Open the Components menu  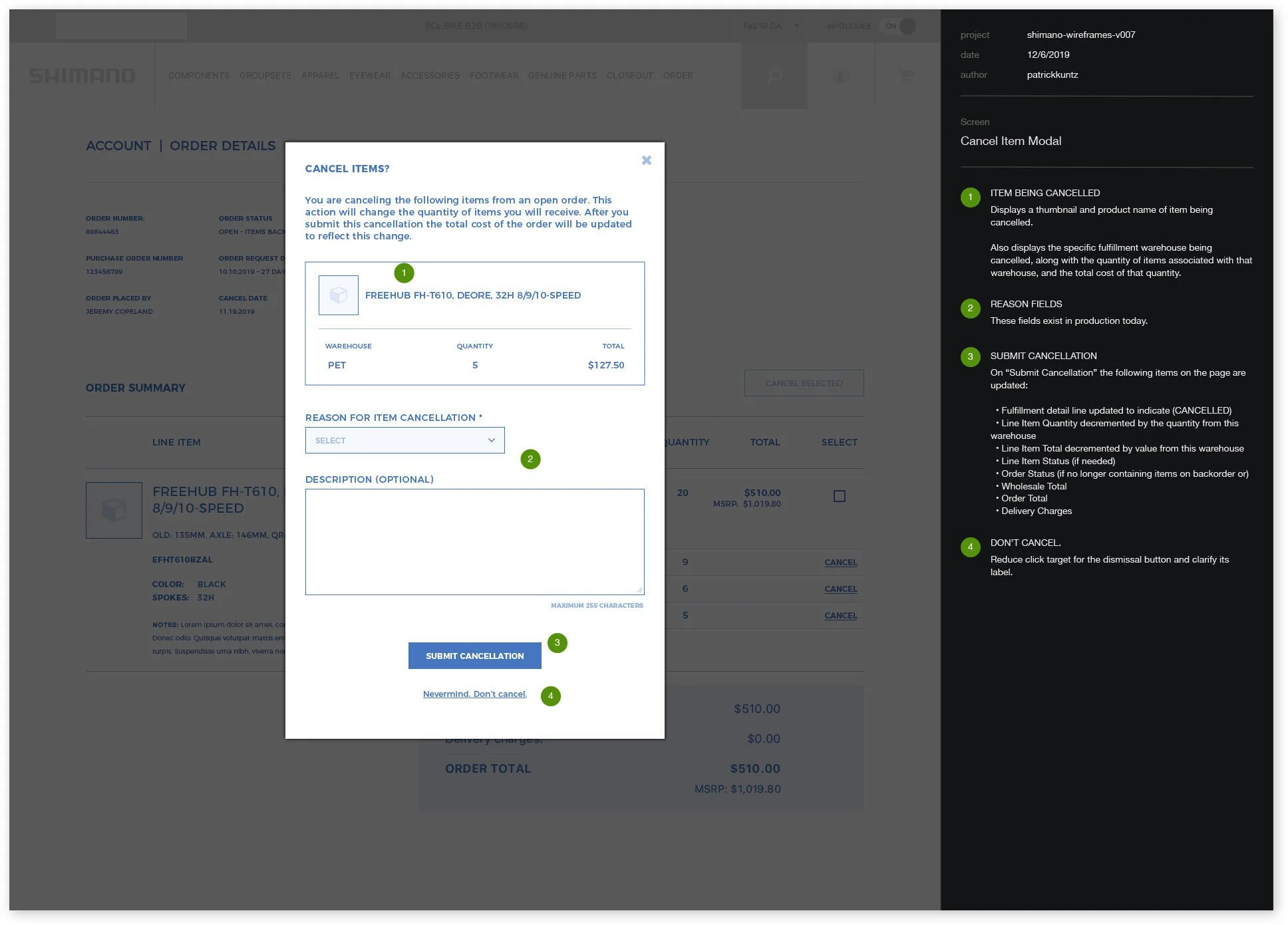coord(198,76)
